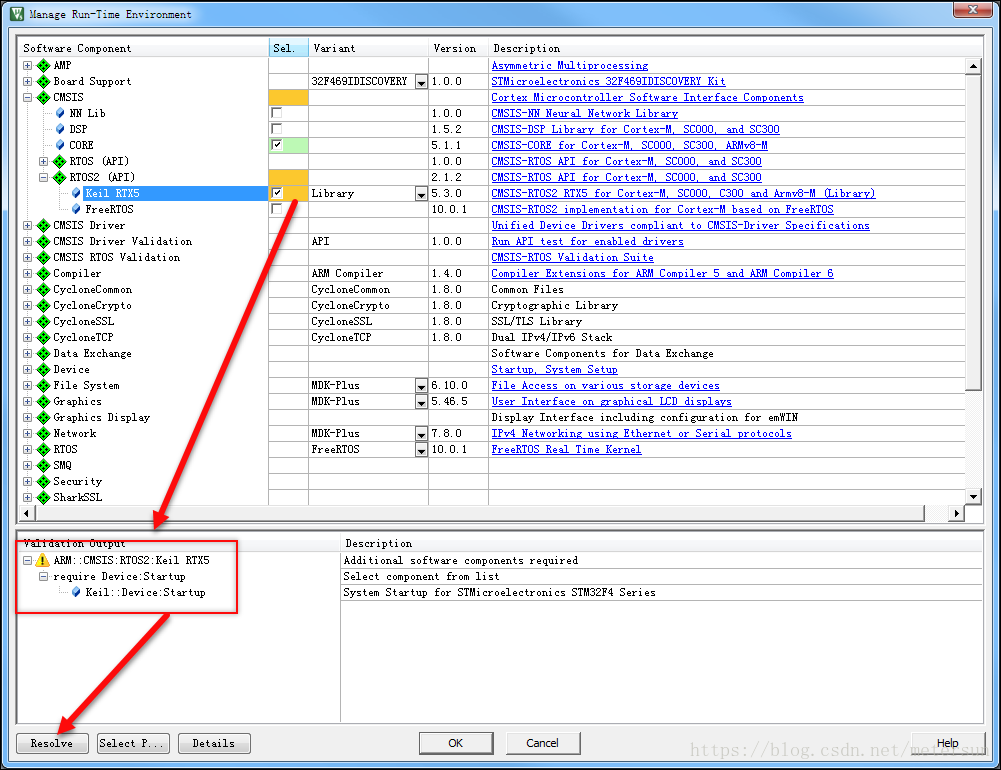Click the CMSIS Driver component icon

[43, 225]
